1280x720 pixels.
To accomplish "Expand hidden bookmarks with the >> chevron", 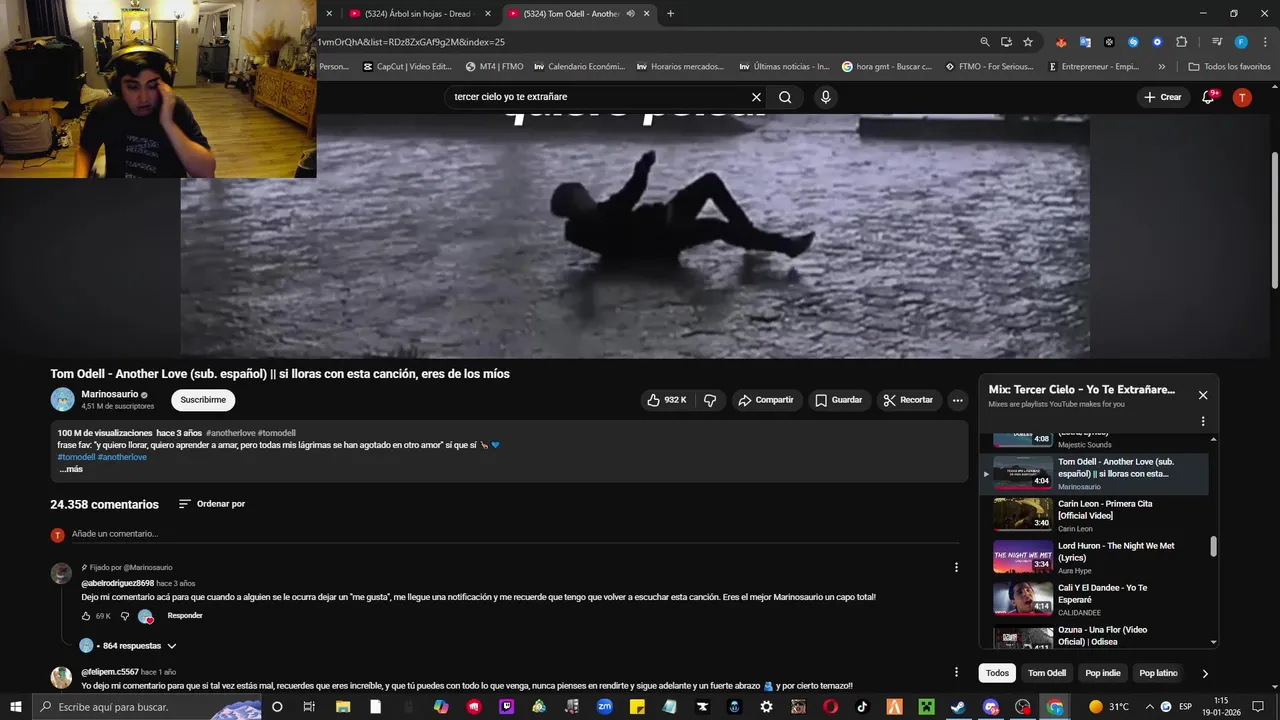I will tap(1161, 66).
